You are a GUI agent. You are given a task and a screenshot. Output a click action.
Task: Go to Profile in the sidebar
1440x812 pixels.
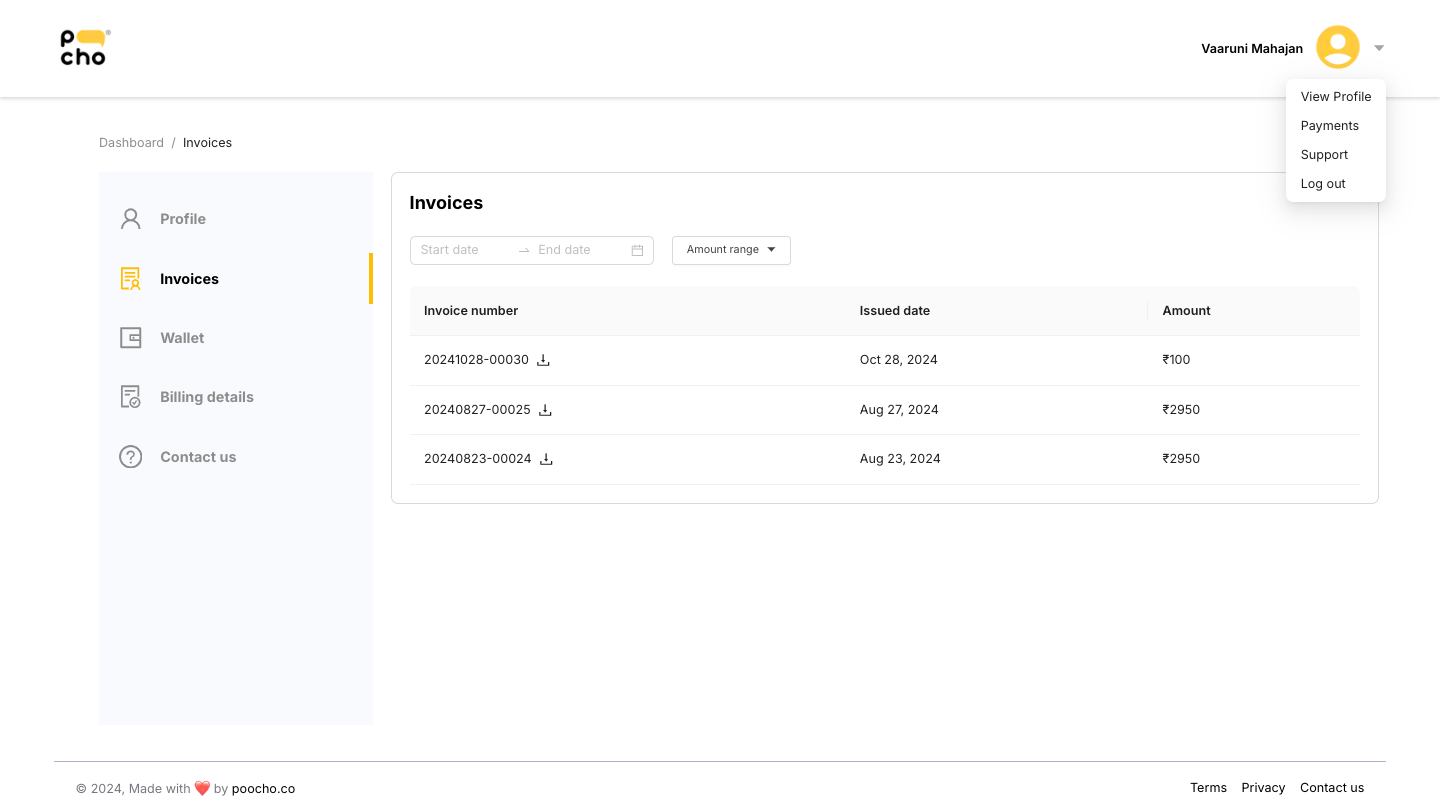pos(182,219)
